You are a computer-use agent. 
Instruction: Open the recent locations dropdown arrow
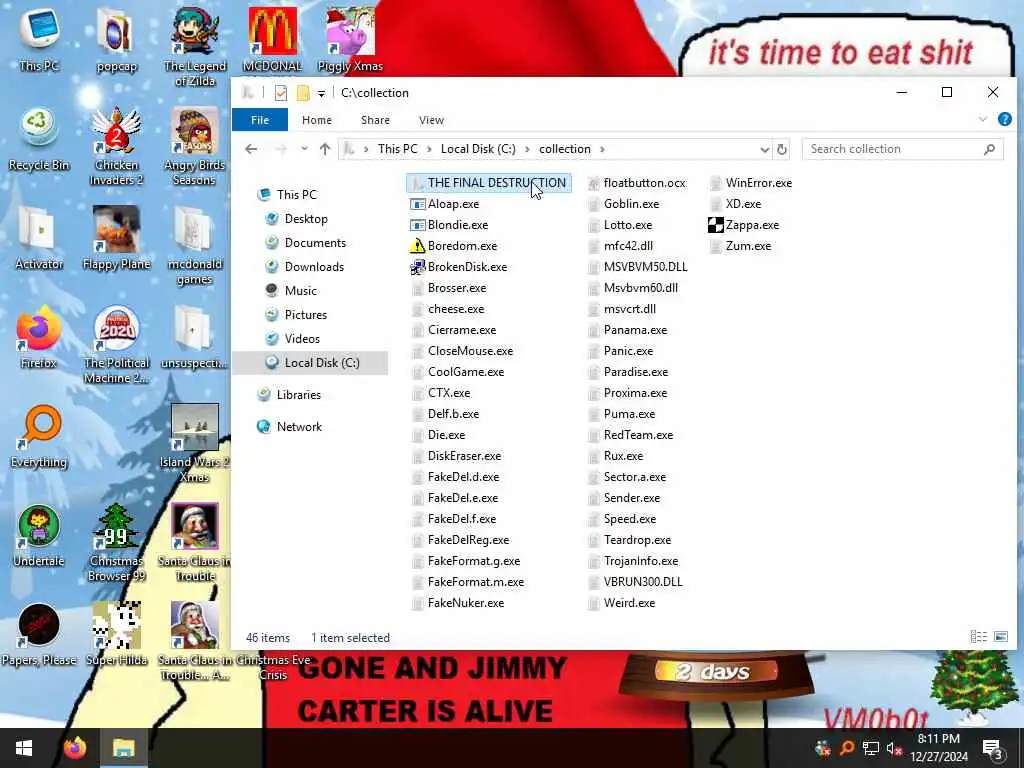click(304, 149)
